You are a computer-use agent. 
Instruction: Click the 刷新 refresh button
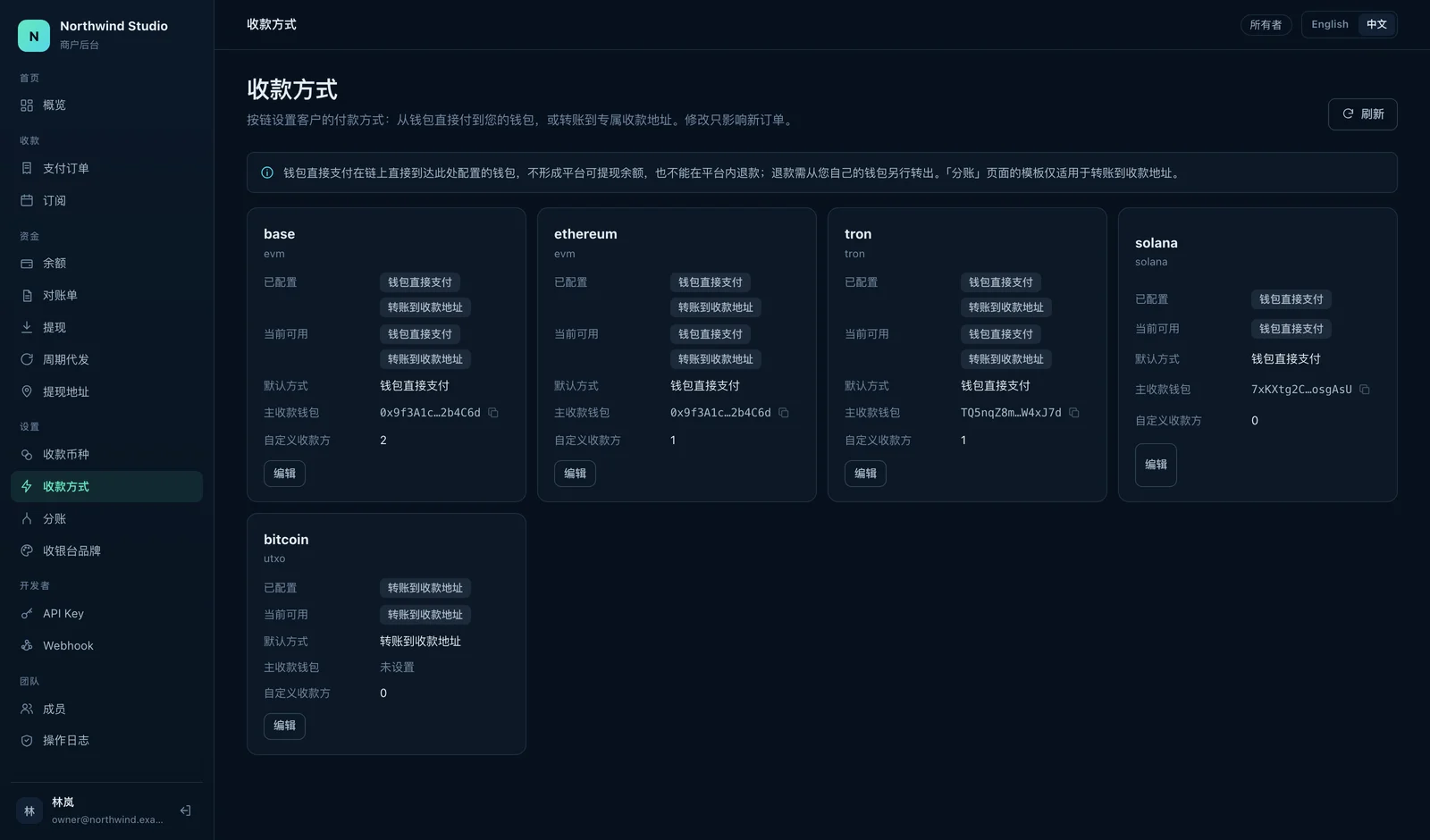pyautogui.click(x=1362, y=114)
